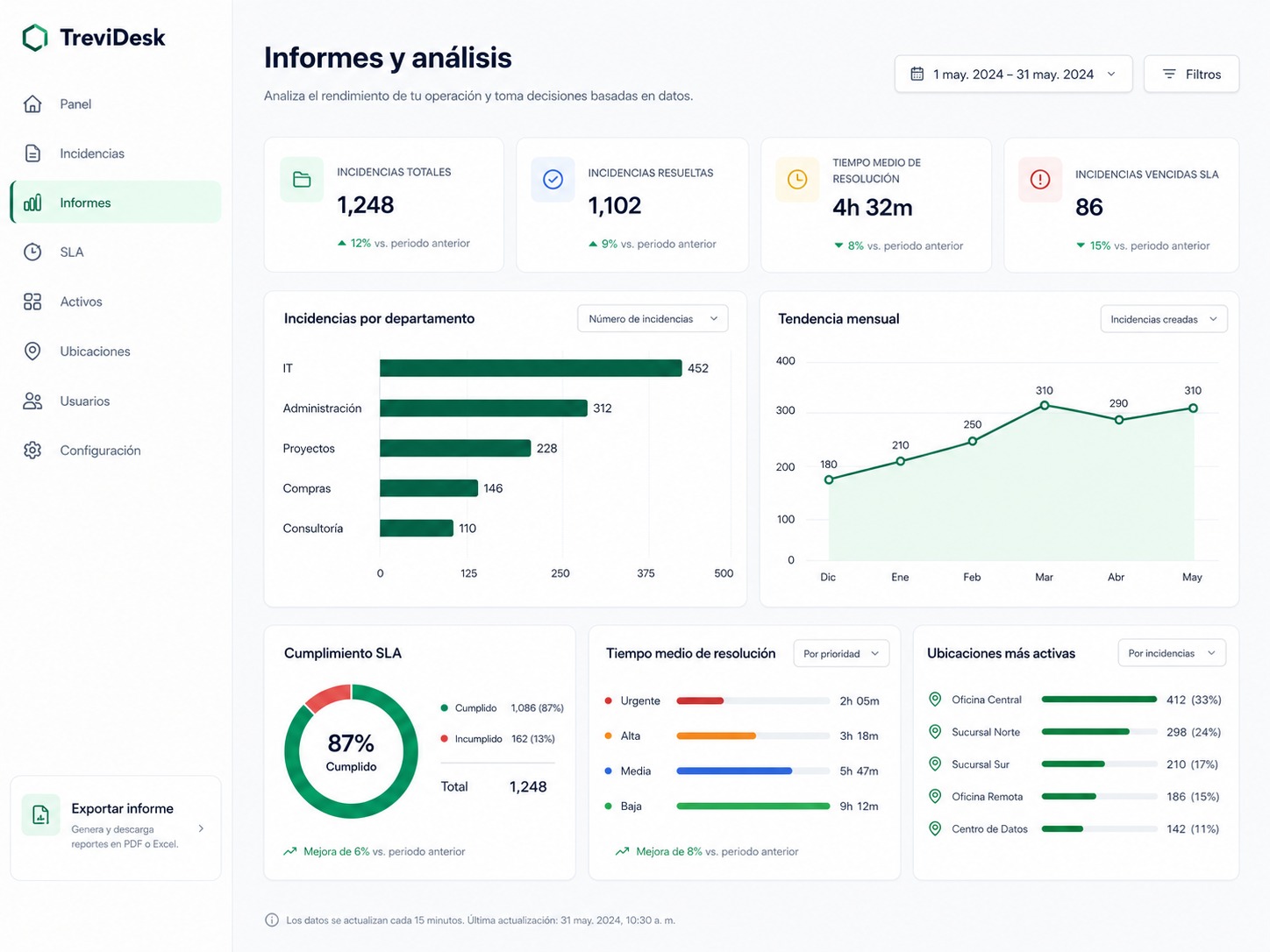Screen dimensions: 1270x952
Task: Click the Activos grid icon in sidebar
Action: pos(32,302)
